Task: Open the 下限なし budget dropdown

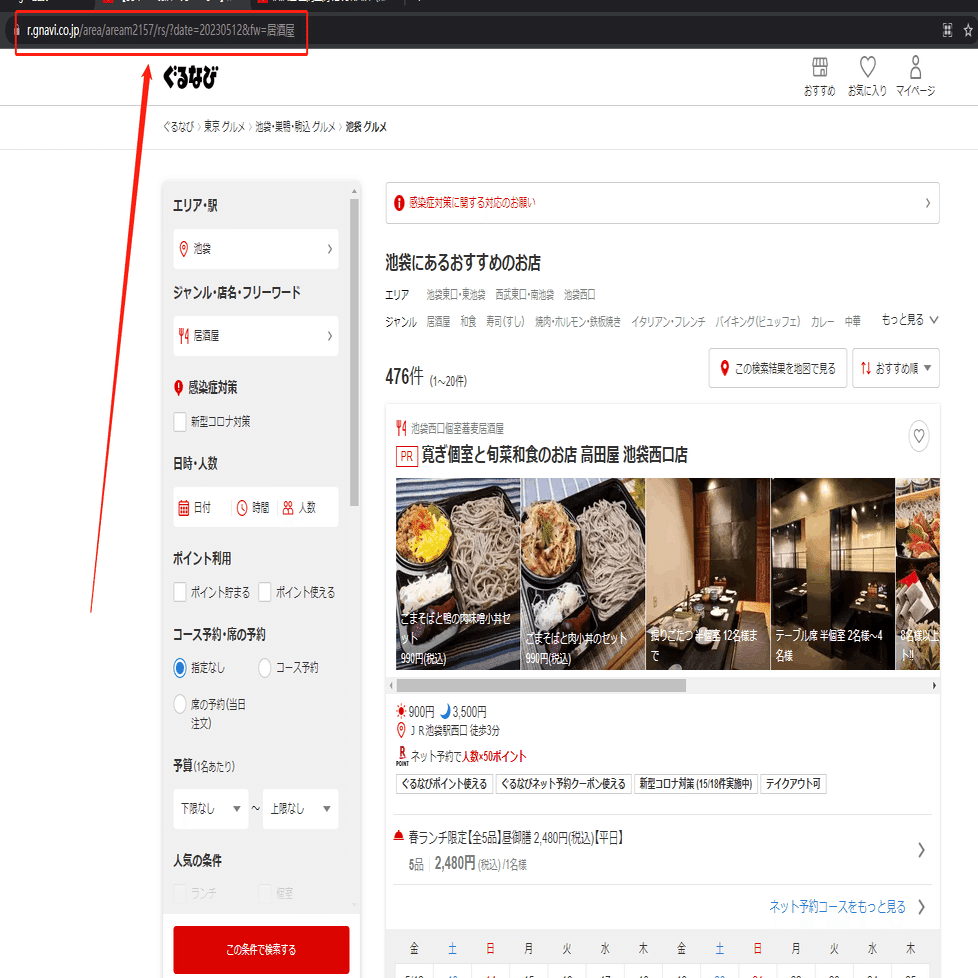Action: 211,809
